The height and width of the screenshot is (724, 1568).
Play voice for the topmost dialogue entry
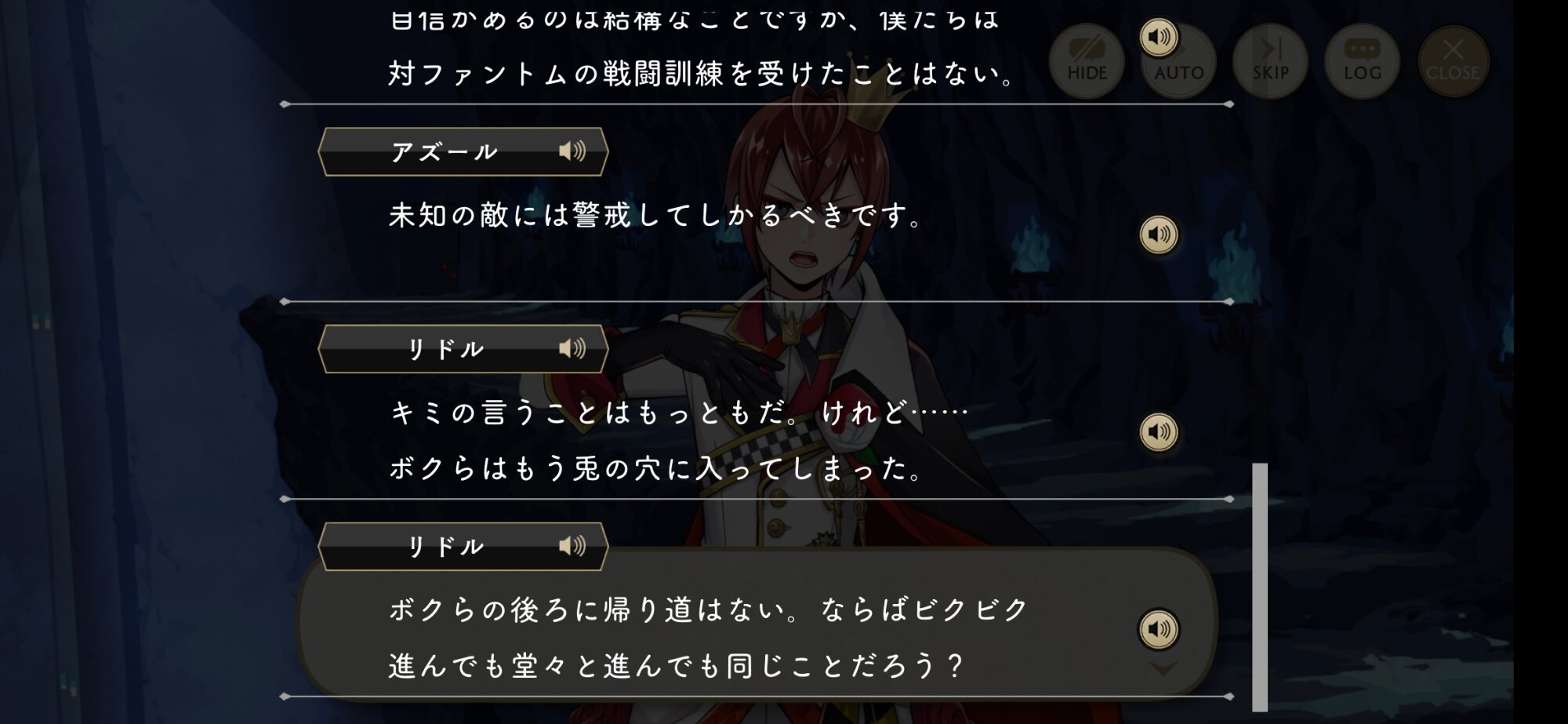pos(1159,37)
